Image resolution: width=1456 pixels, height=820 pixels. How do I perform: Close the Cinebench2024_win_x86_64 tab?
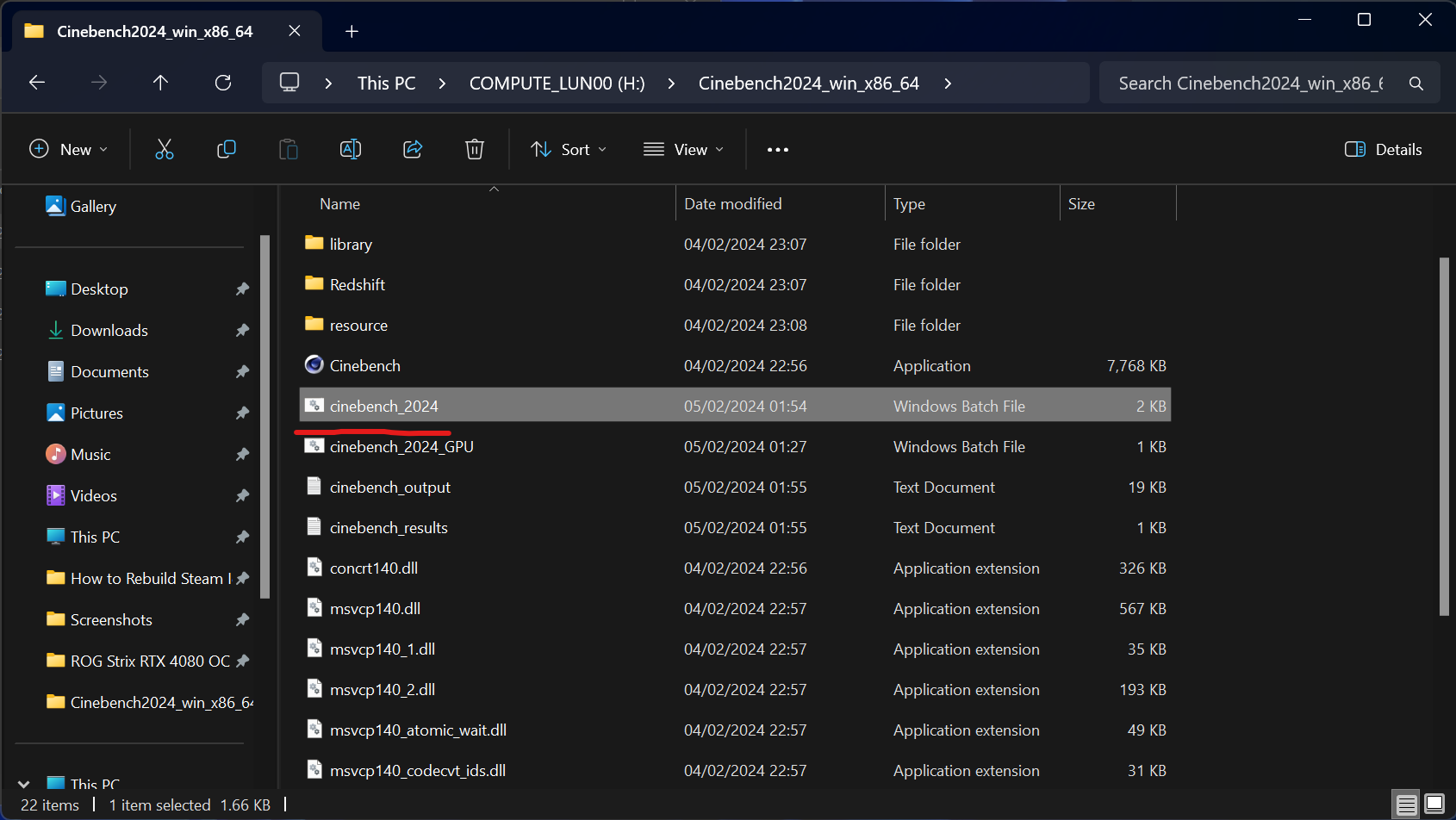click(x=295, y=31)
